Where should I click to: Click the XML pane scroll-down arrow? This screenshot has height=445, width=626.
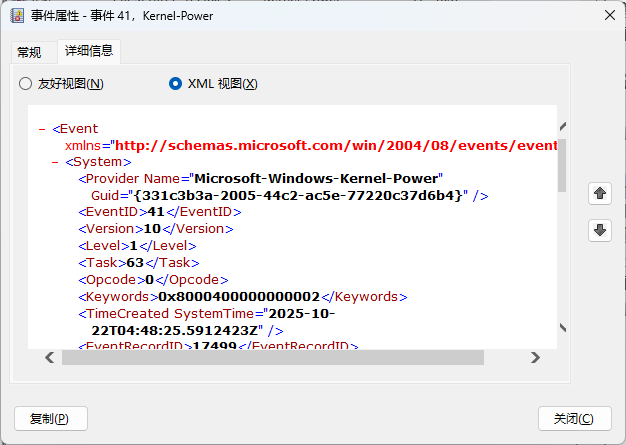(x=562, y=328)
